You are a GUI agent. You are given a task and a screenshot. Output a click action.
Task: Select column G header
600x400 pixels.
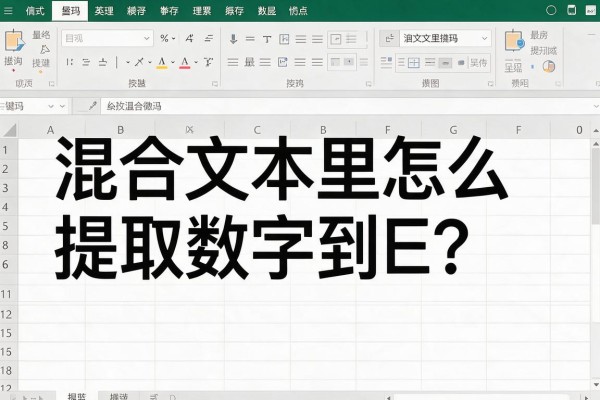tap(453, 130)
